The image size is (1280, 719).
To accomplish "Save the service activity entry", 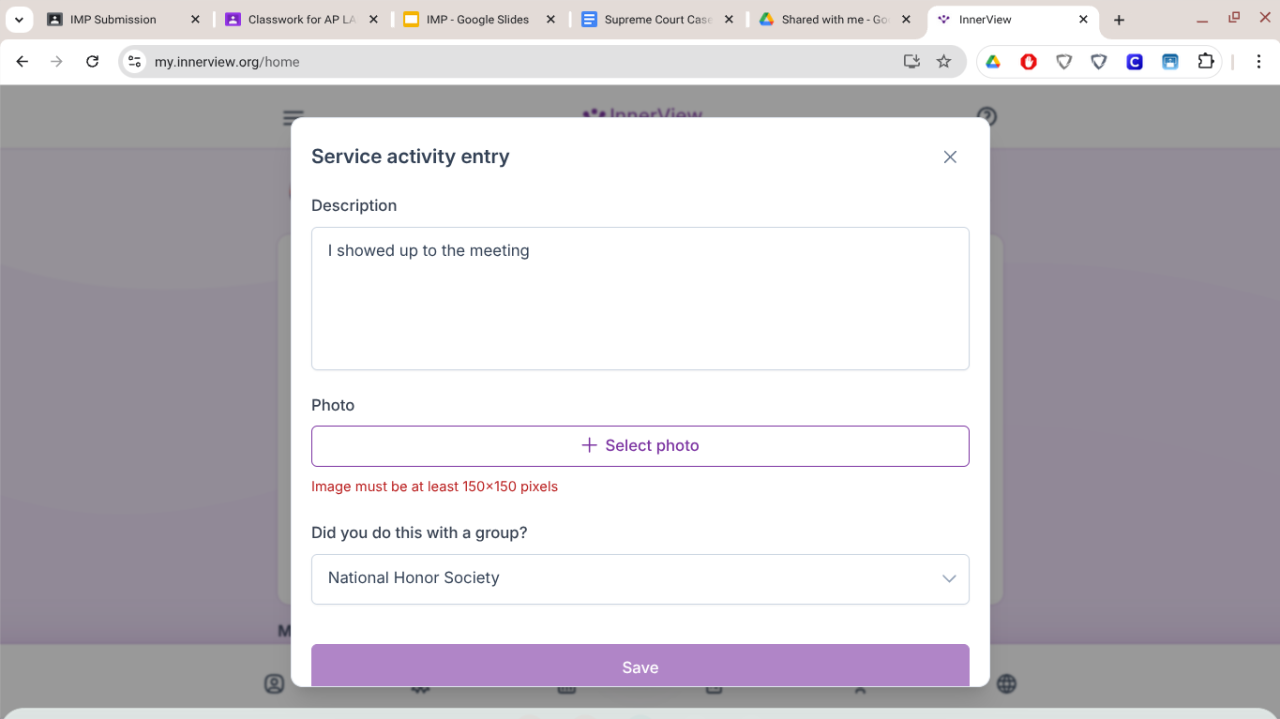I will coord(640,666).
